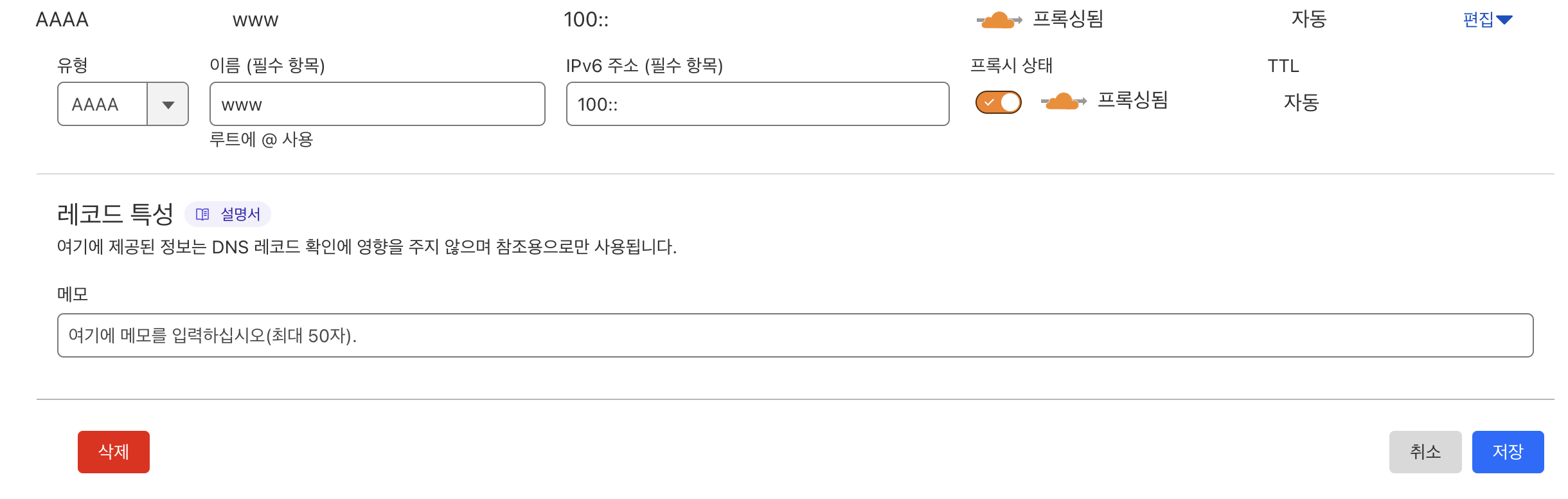The width and height of the screenshot is (1568, 499).
Task: Click the AAAA value in the 유형 combo box
Action: tap(96, 104)
